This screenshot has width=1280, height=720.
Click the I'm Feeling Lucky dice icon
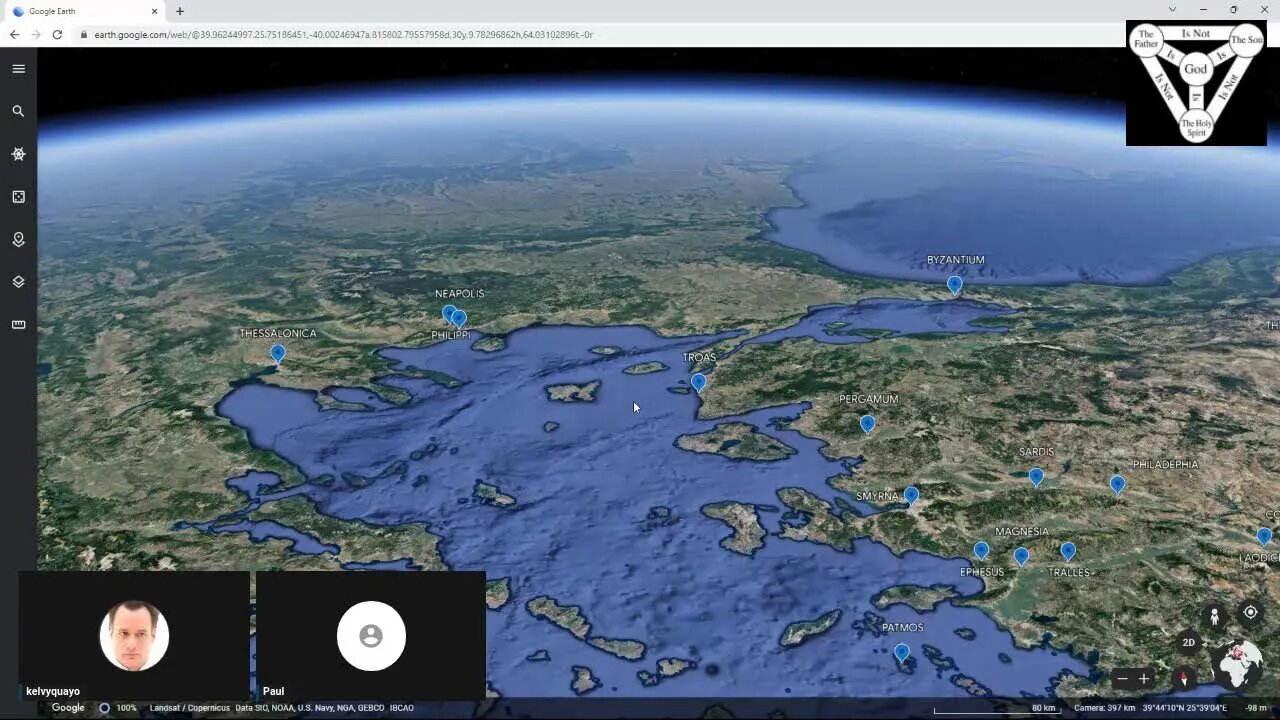click(18, 197)
